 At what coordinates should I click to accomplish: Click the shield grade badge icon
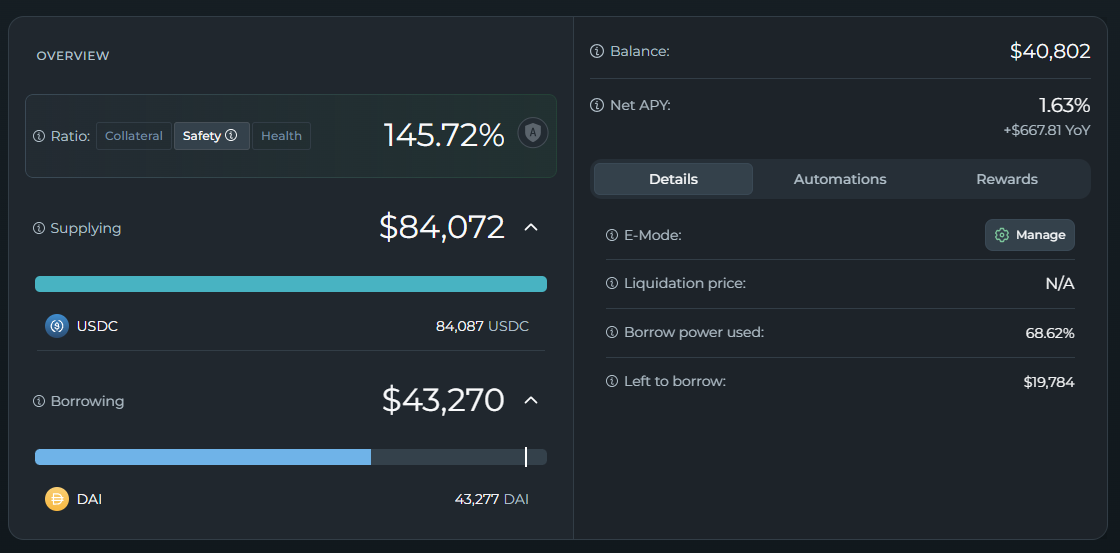tap(533, 133)
